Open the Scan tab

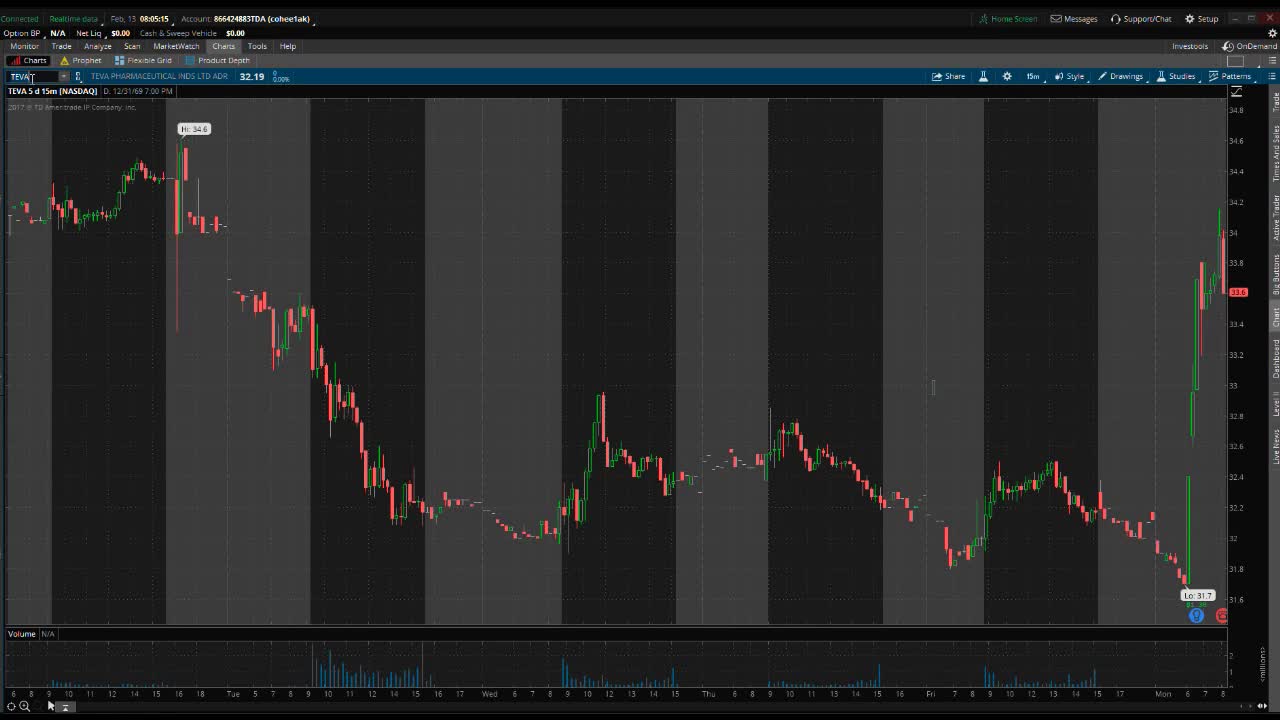(x=132, y=46)
